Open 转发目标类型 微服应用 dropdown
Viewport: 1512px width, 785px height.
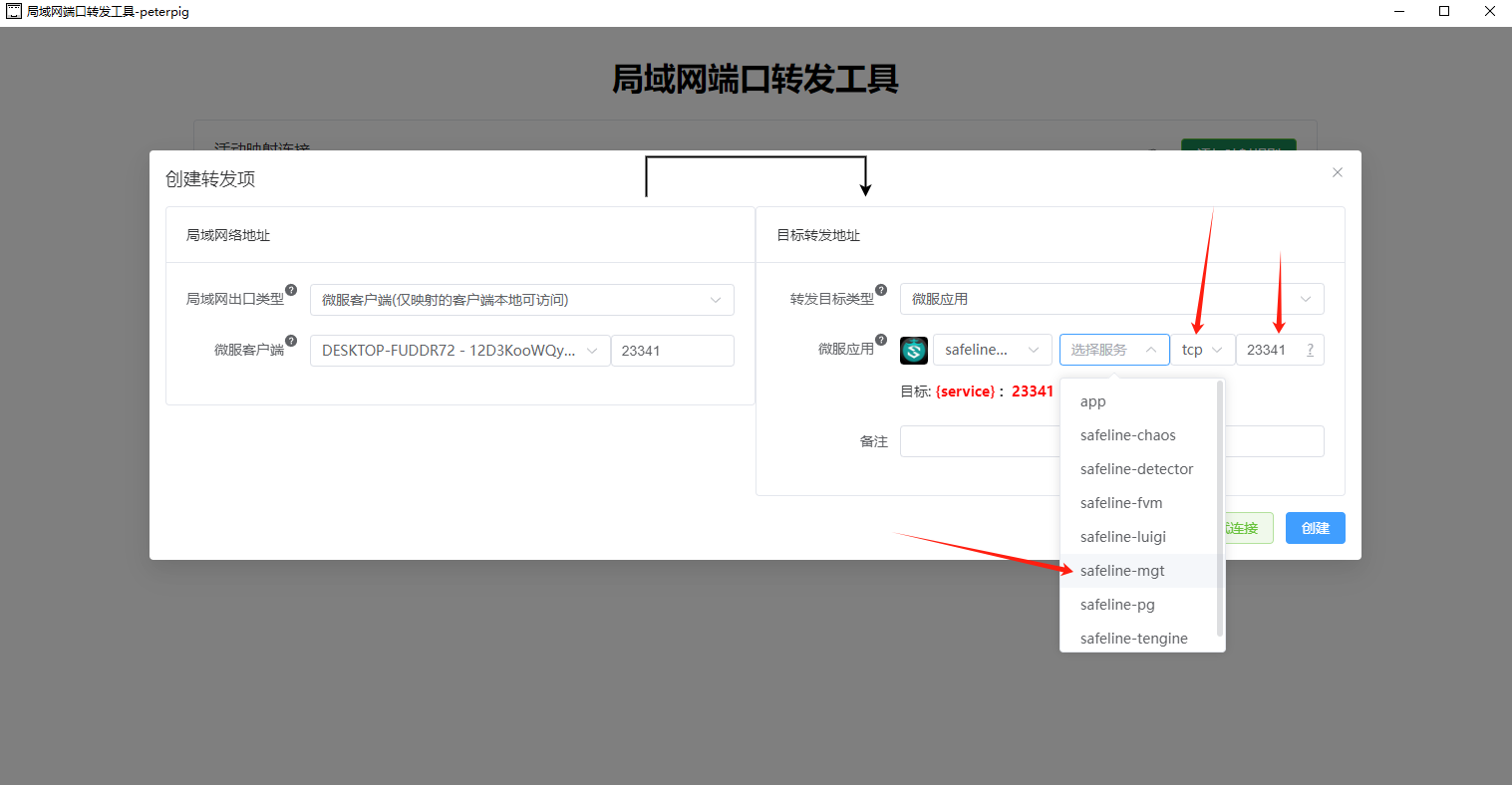1112,299
